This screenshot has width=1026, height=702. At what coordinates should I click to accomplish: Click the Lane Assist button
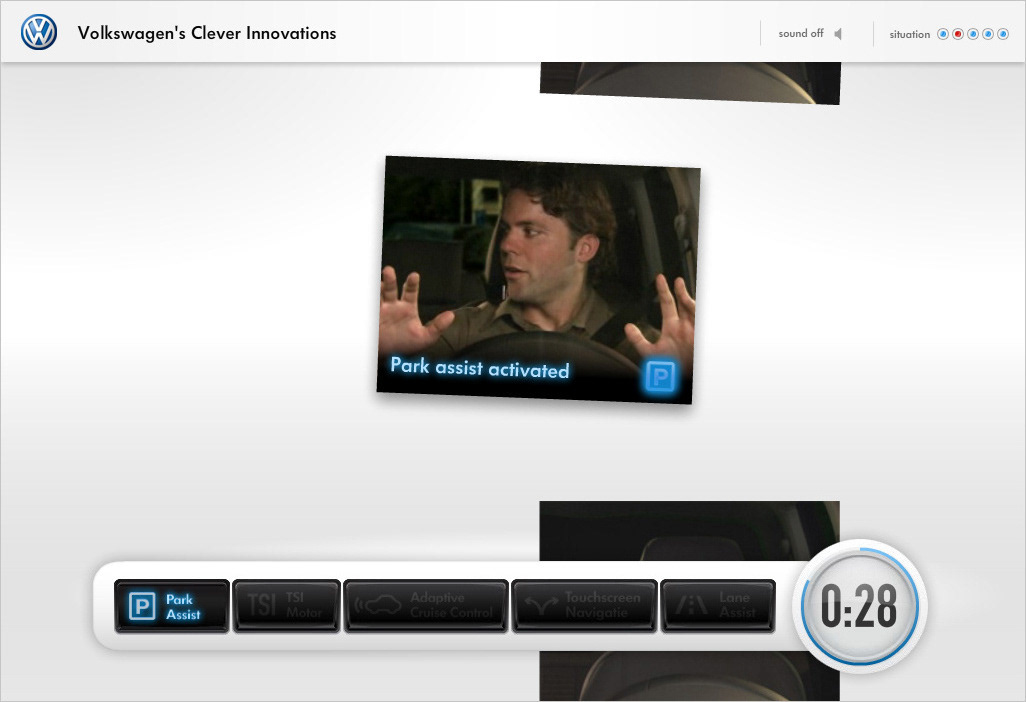pos(718,606)
